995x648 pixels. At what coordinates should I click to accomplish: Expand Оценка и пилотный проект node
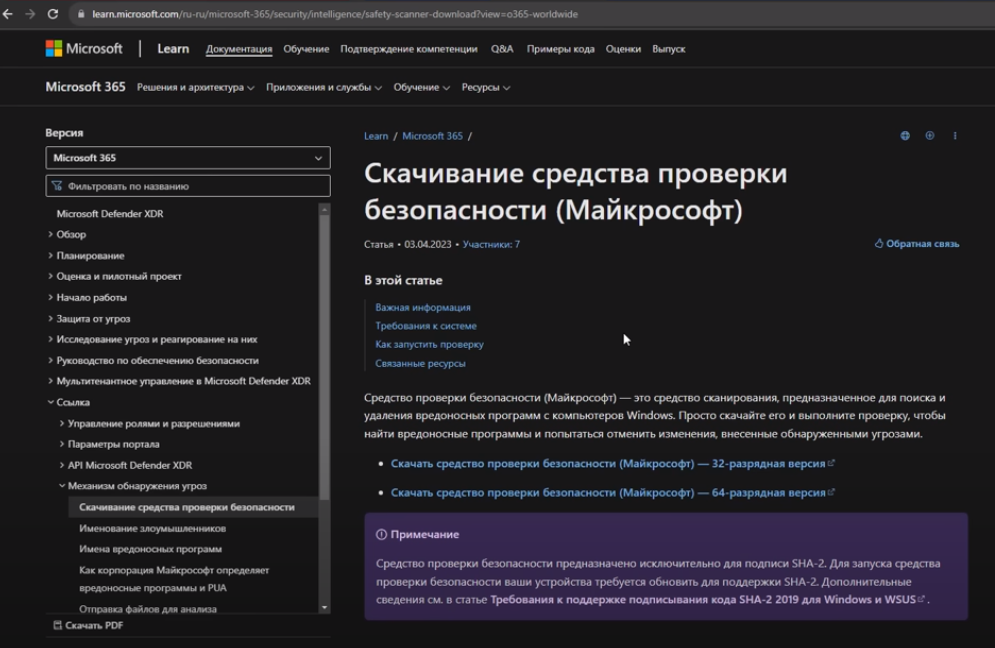point(51,276)
